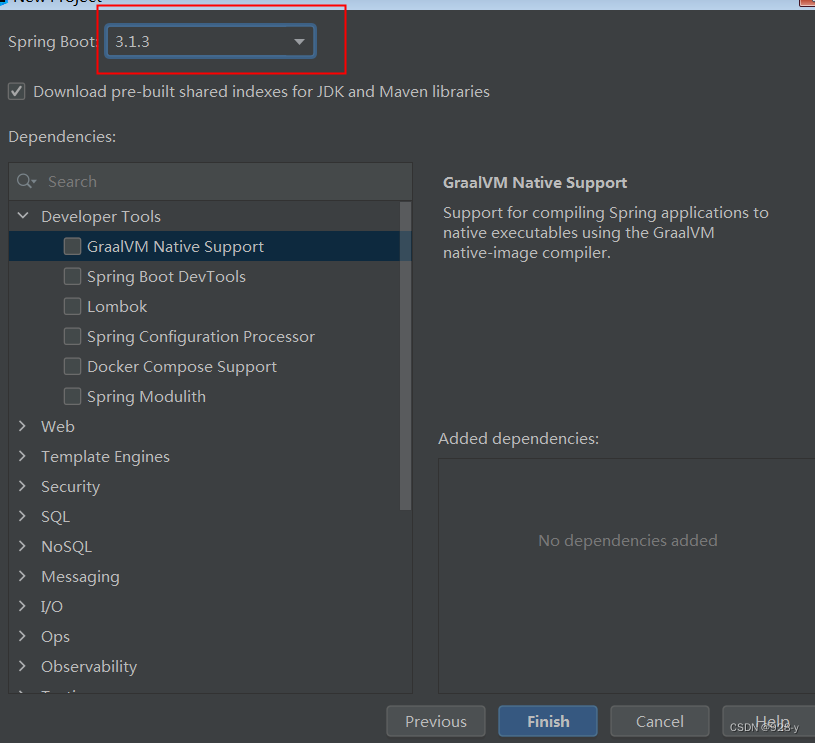The height and width of the screenshot is (743, 815).
Task: Expand the Security category
Action: [x=22, y=486]
